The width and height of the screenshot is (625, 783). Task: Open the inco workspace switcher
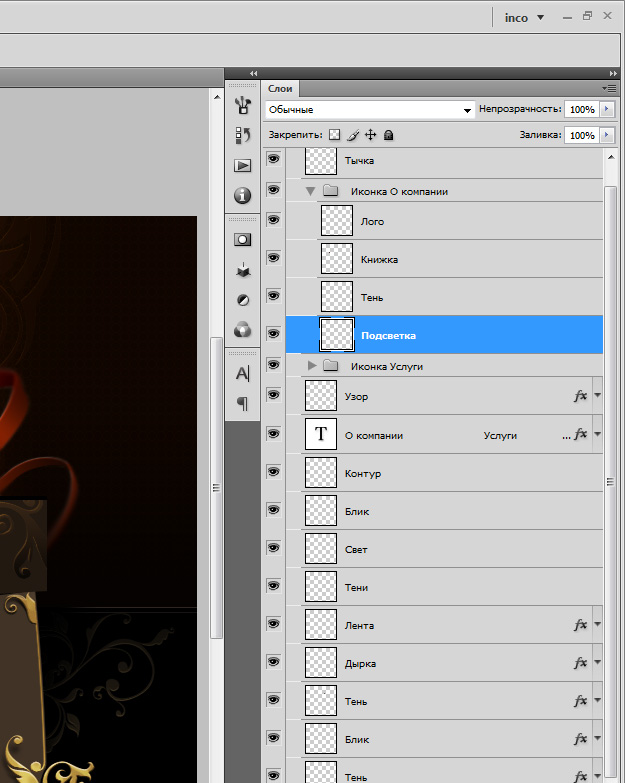(524, 17)
